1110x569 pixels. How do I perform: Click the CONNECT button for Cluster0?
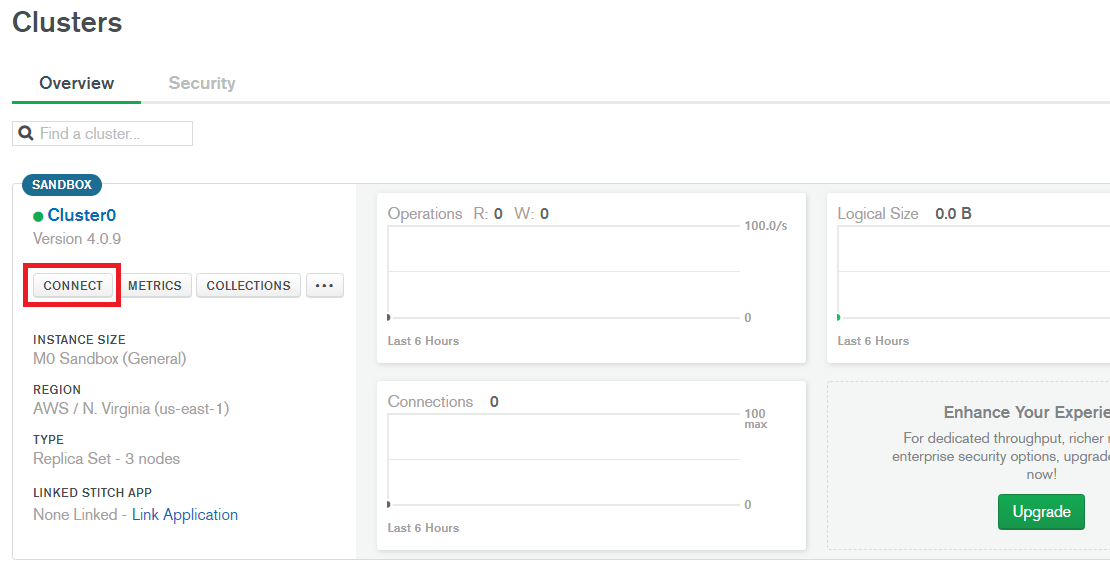point(73,285)
